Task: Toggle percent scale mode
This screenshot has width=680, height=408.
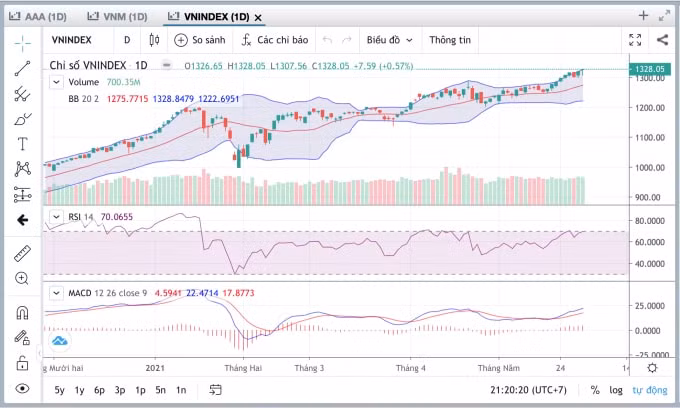Action: (x=595, y=390)
